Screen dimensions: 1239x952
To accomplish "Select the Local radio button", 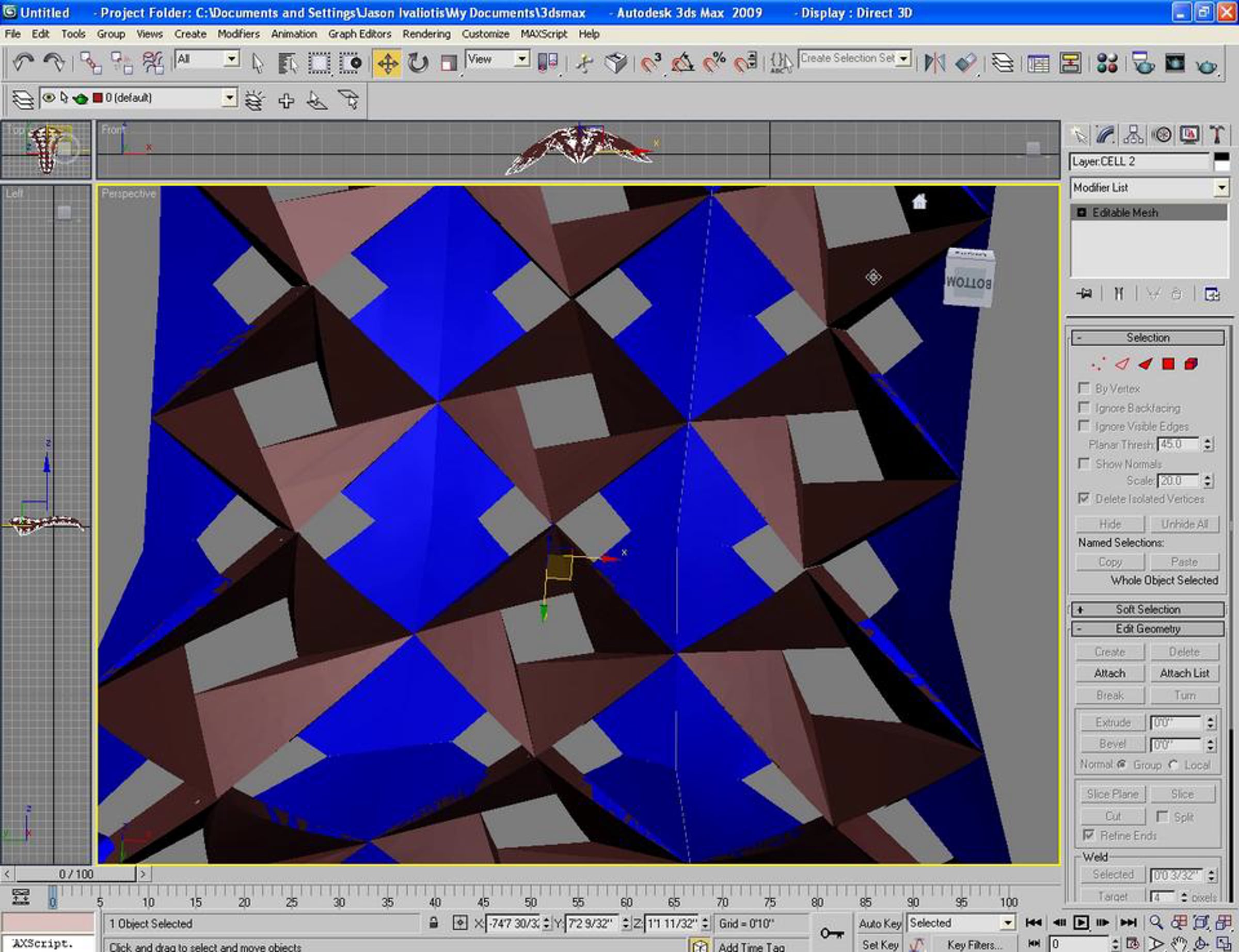I will click(1173, 764).
